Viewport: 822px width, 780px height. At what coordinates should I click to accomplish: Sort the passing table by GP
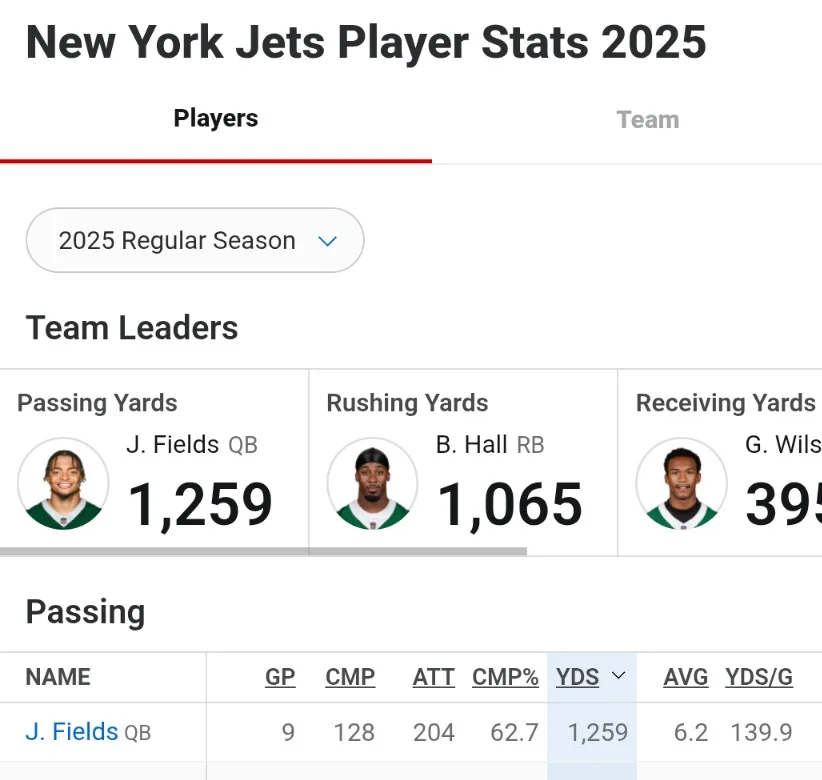pos(280,677)
